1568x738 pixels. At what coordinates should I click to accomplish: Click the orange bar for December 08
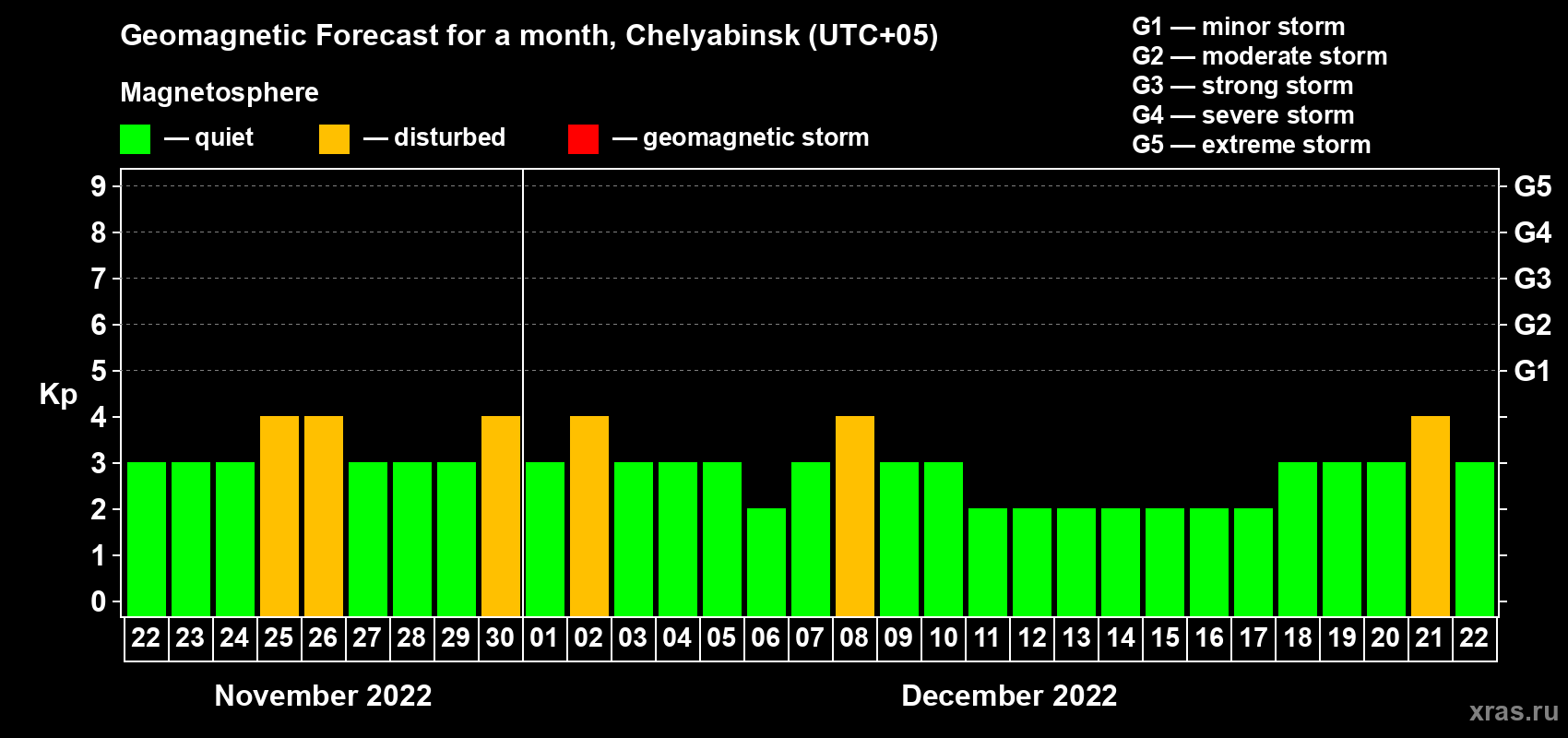click(855, 517)
